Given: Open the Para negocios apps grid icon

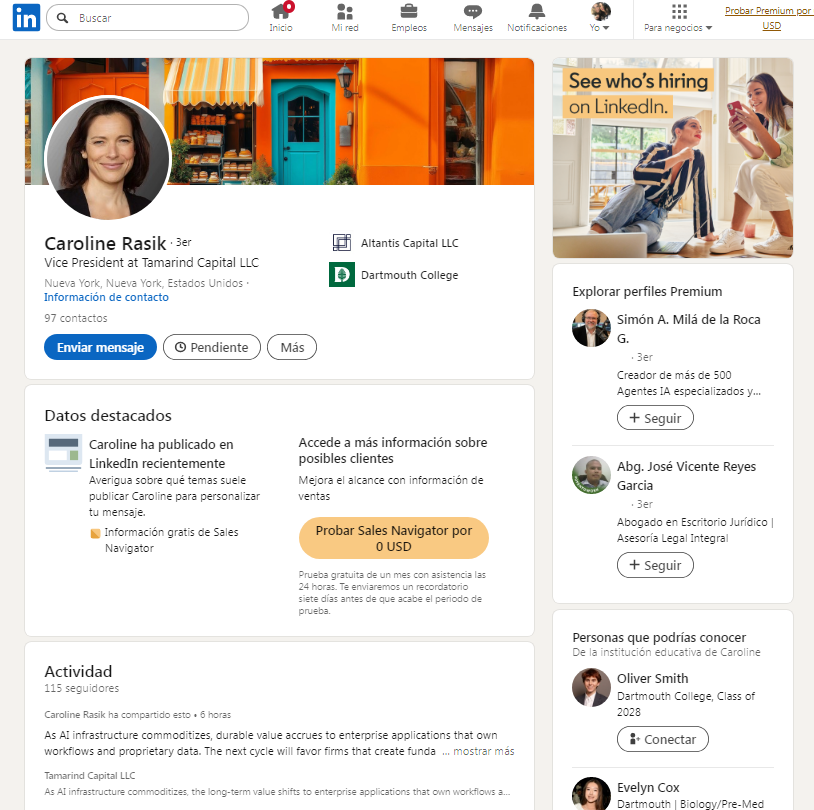Looking at the screenshot, I should 679,11.
